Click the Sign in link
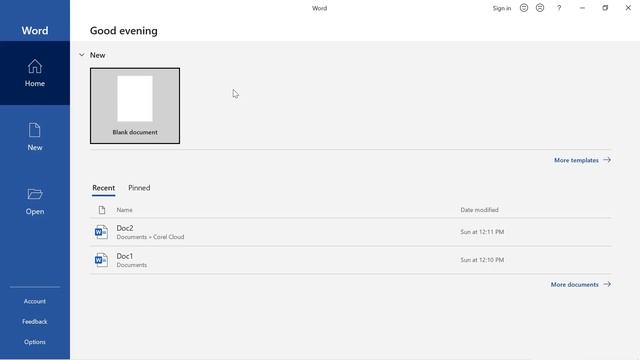The image size is (640, 360). tap(502, 8)
